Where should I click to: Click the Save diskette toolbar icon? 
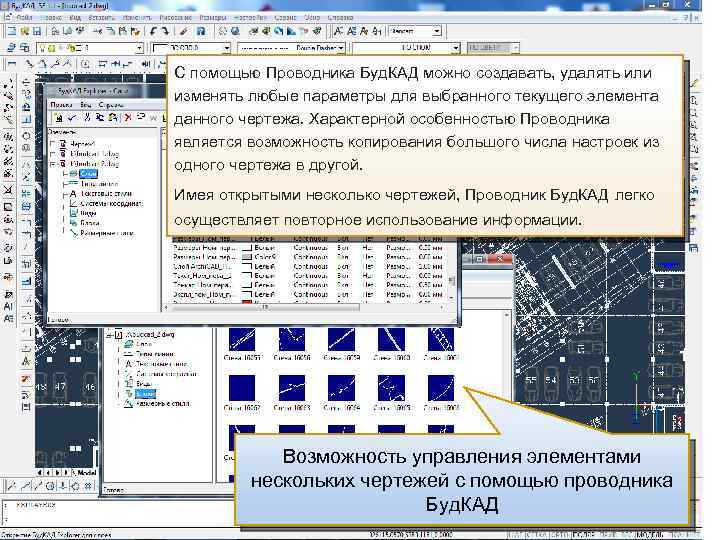coord(37,31)
